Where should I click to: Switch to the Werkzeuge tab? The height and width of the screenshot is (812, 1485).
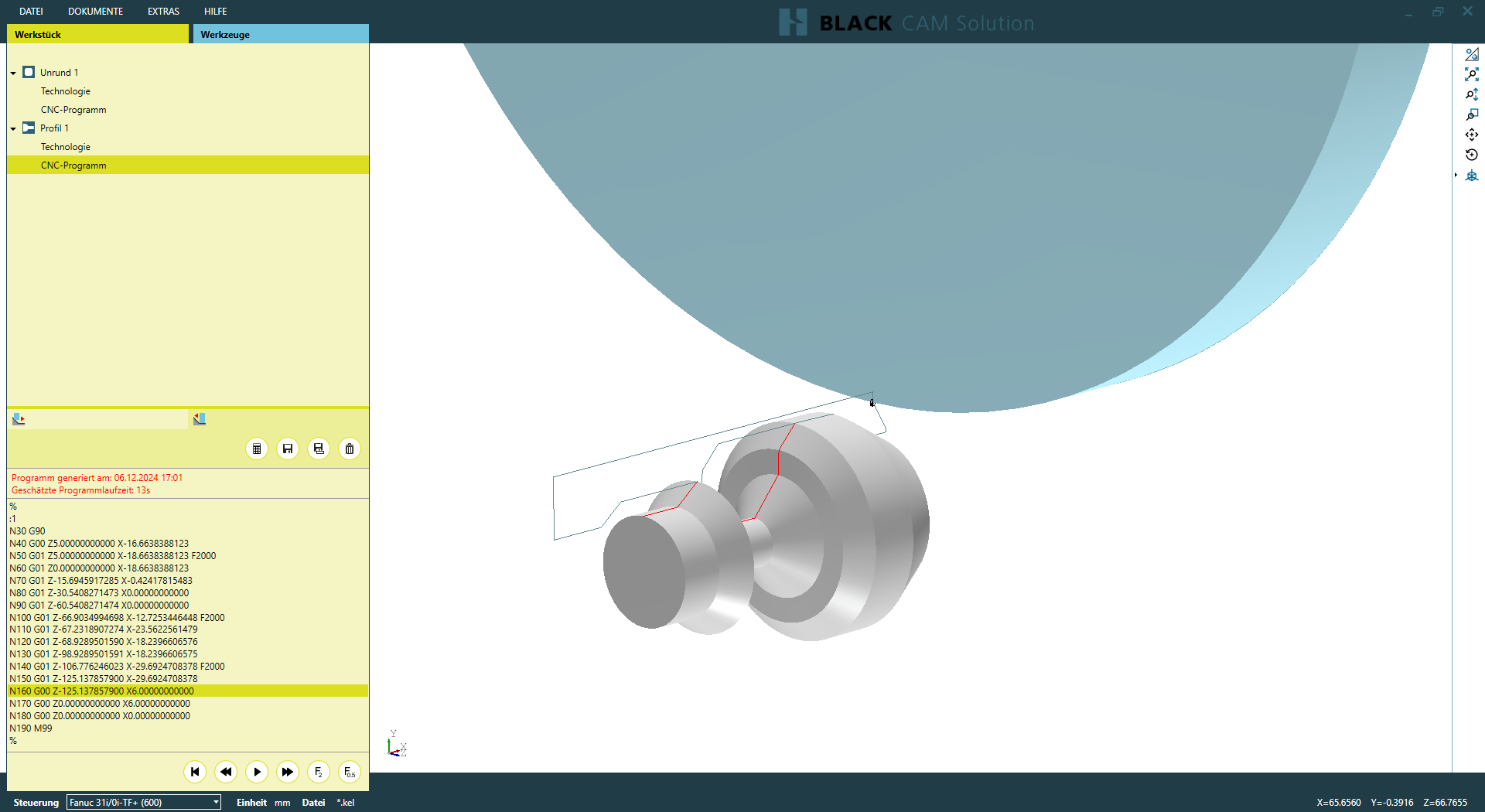point(280,34)
